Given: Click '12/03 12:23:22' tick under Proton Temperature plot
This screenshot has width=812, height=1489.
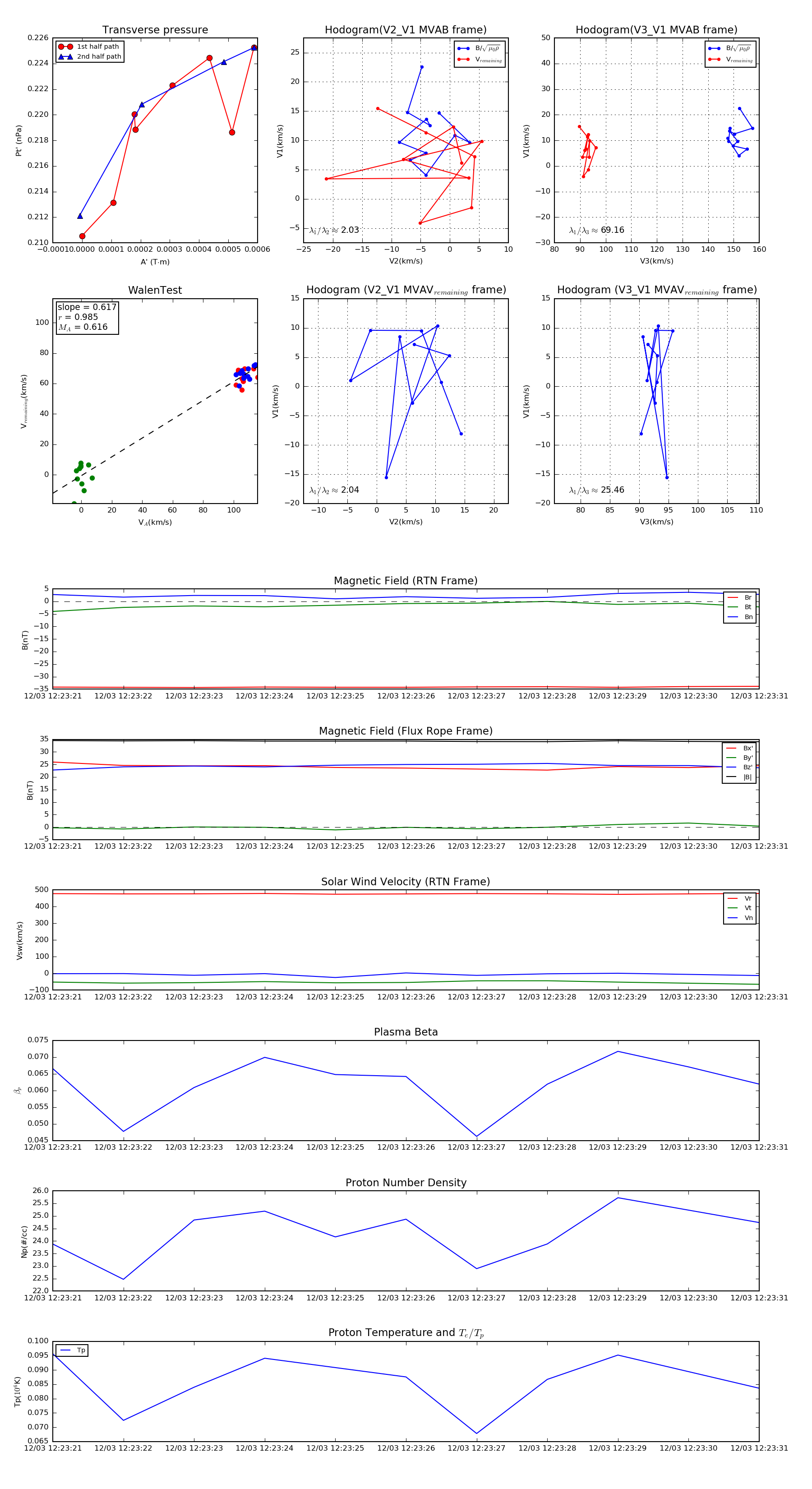Looking at the screenshot, I should tap(123, 1448).
